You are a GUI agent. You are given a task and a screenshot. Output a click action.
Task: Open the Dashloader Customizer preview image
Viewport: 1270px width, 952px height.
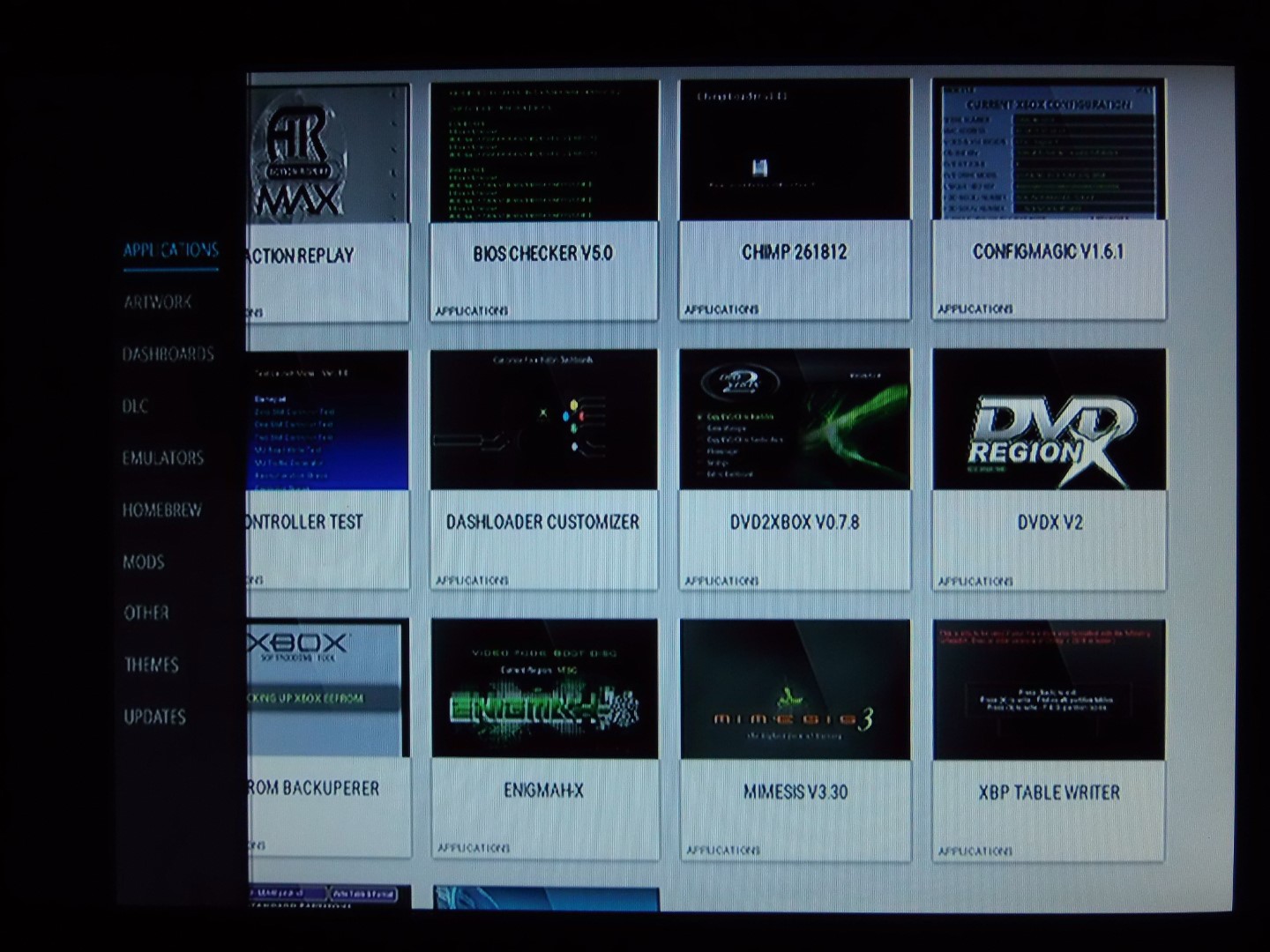tap(544, 420)
